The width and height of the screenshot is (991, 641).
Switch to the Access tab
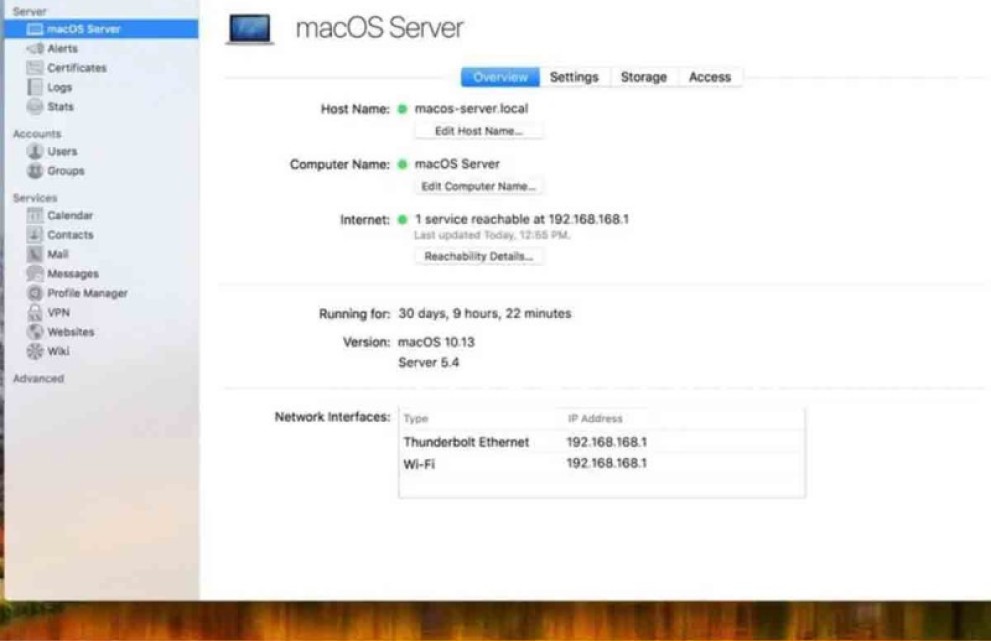point(710,77)
